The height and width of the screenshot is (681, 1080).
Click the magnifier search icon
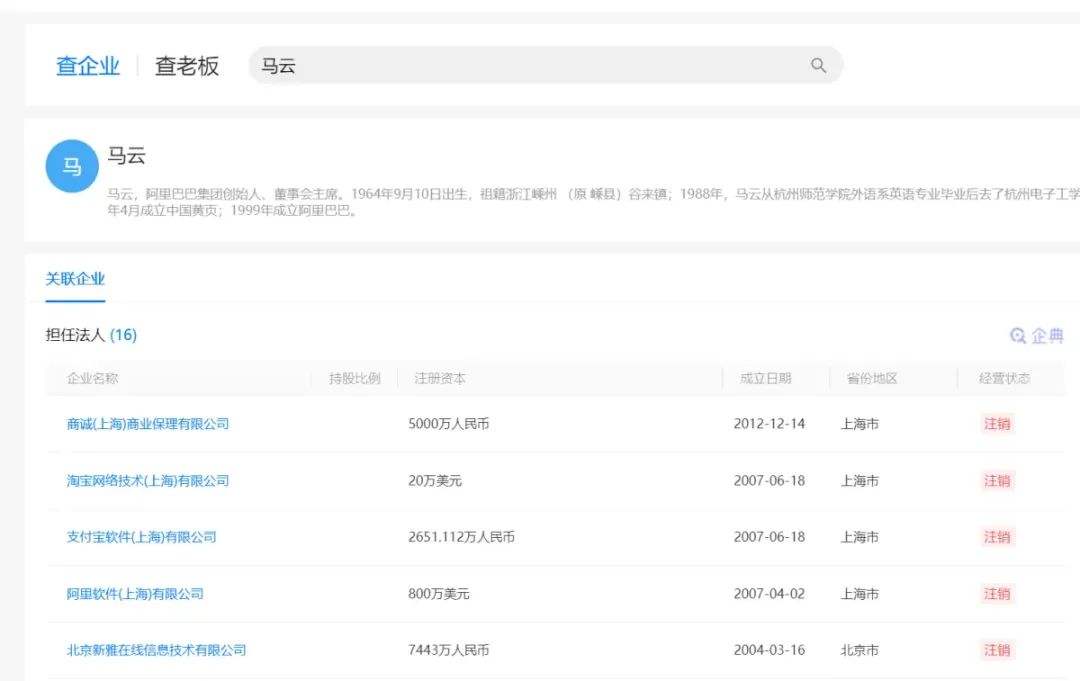tap(818, 65)
